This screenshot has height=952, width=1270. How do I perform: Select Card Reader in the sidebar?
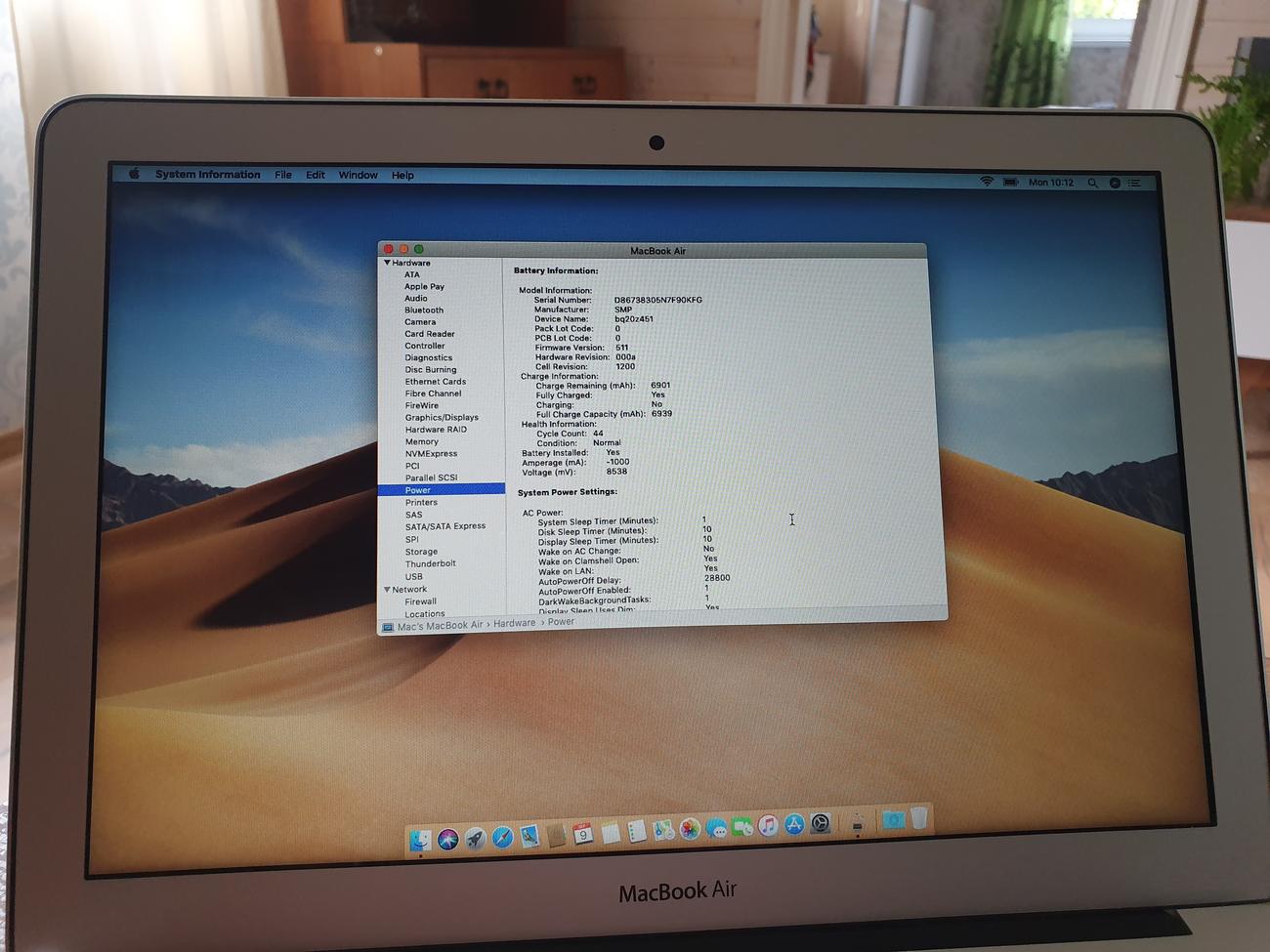[x=430, y=334]
